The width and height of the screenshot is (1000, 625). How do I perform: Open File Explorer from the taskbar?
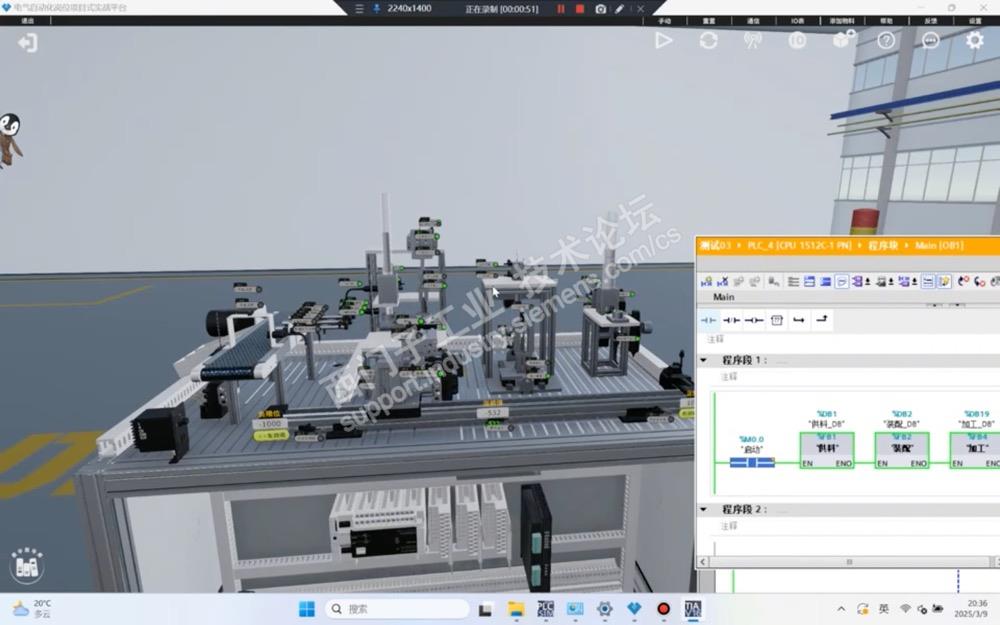tap(516, 609)
